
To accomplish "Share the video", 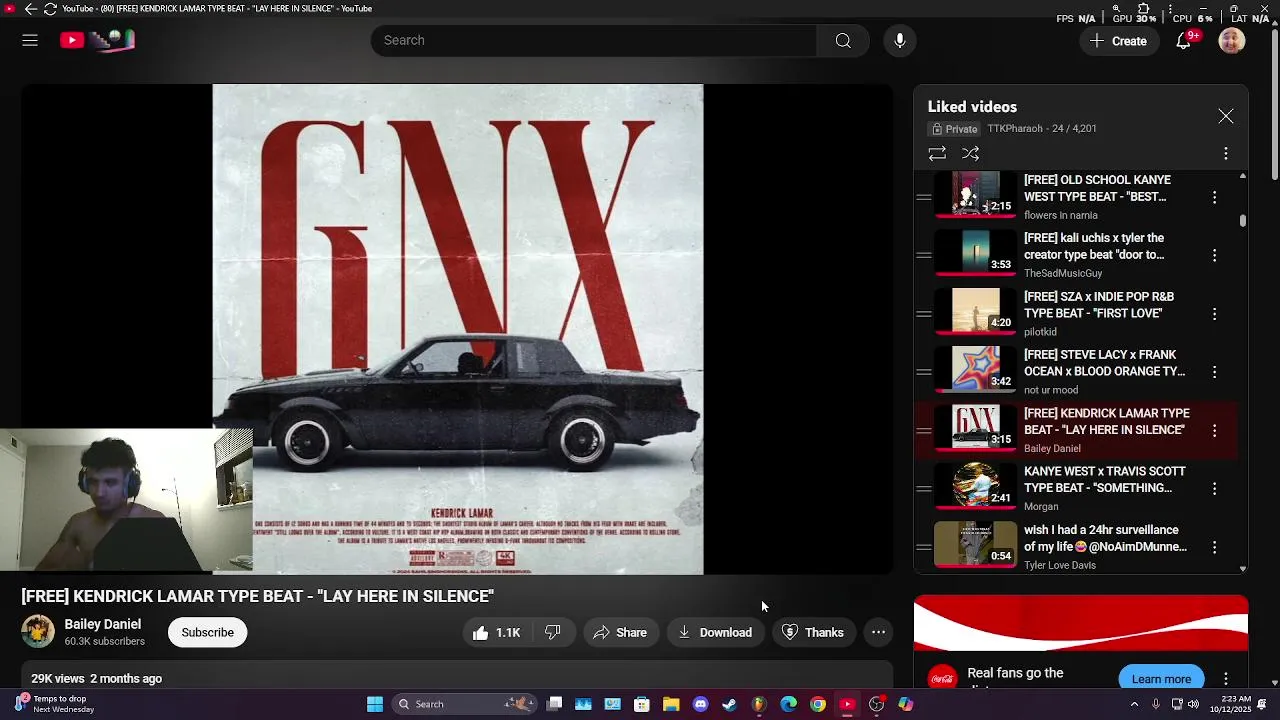I will click(x=620, y=633).
